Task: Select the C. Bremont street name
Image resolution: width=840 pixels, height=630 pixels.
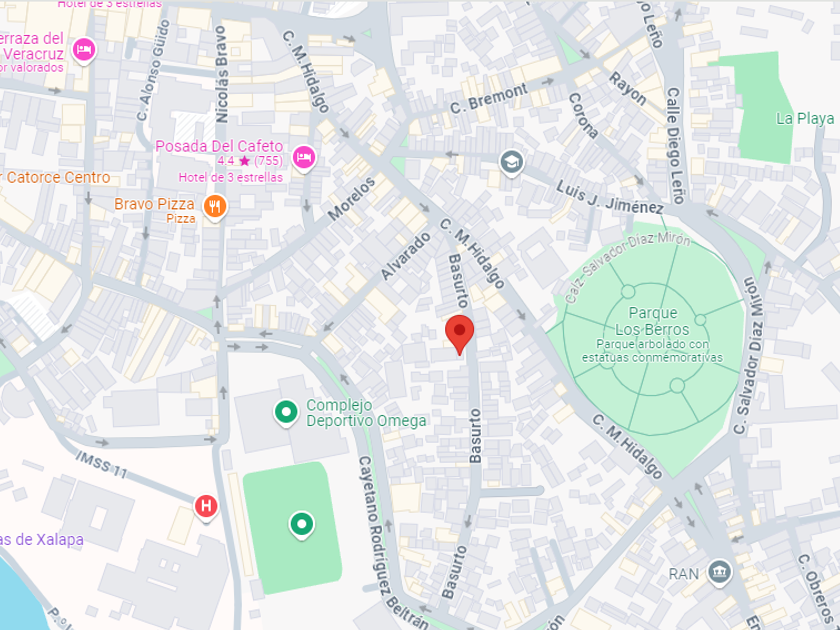Action: 488,100
